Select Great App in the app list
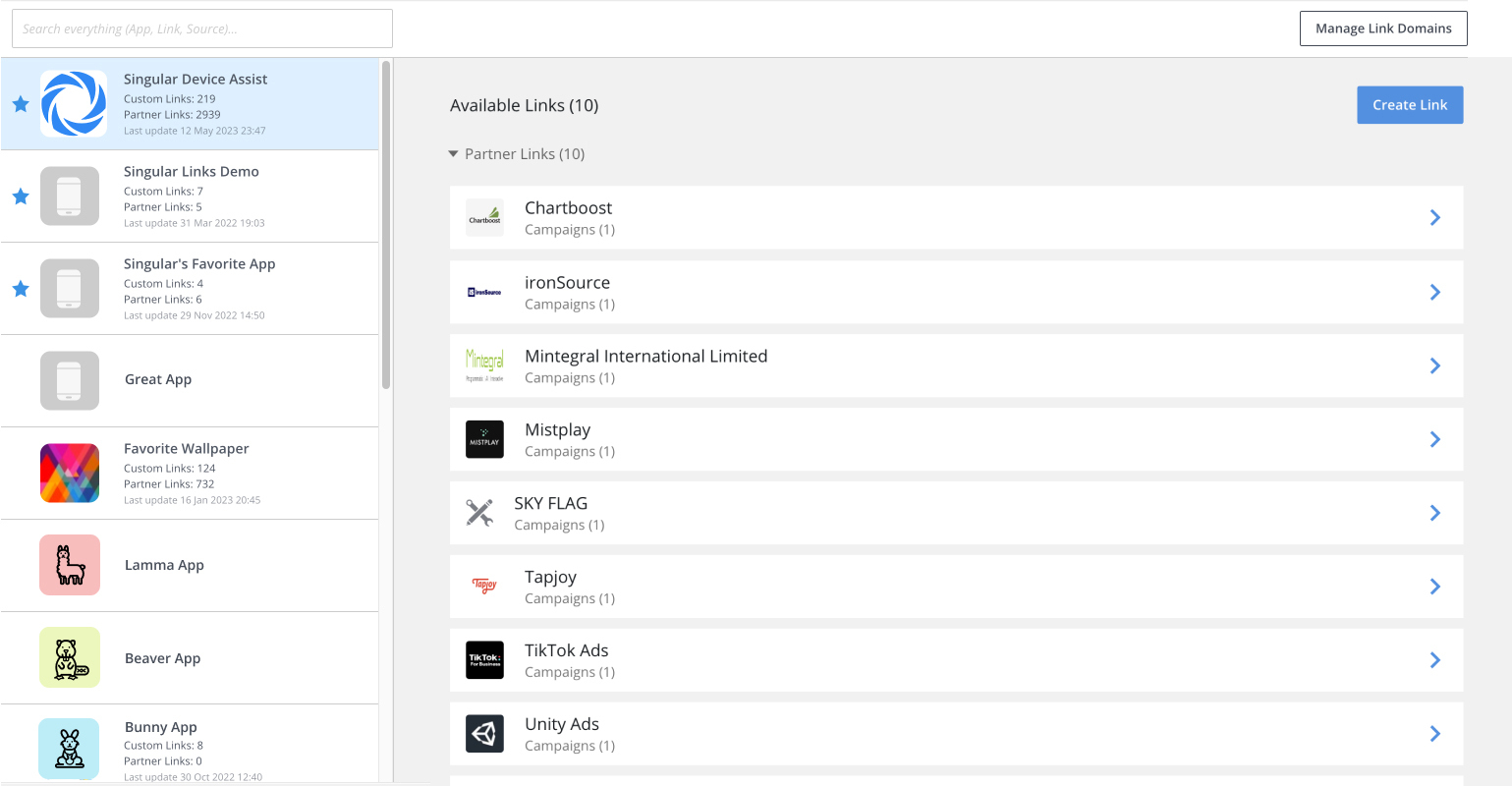The width and height of the screenshot is (1512, 786). click(x=158, y=380)
